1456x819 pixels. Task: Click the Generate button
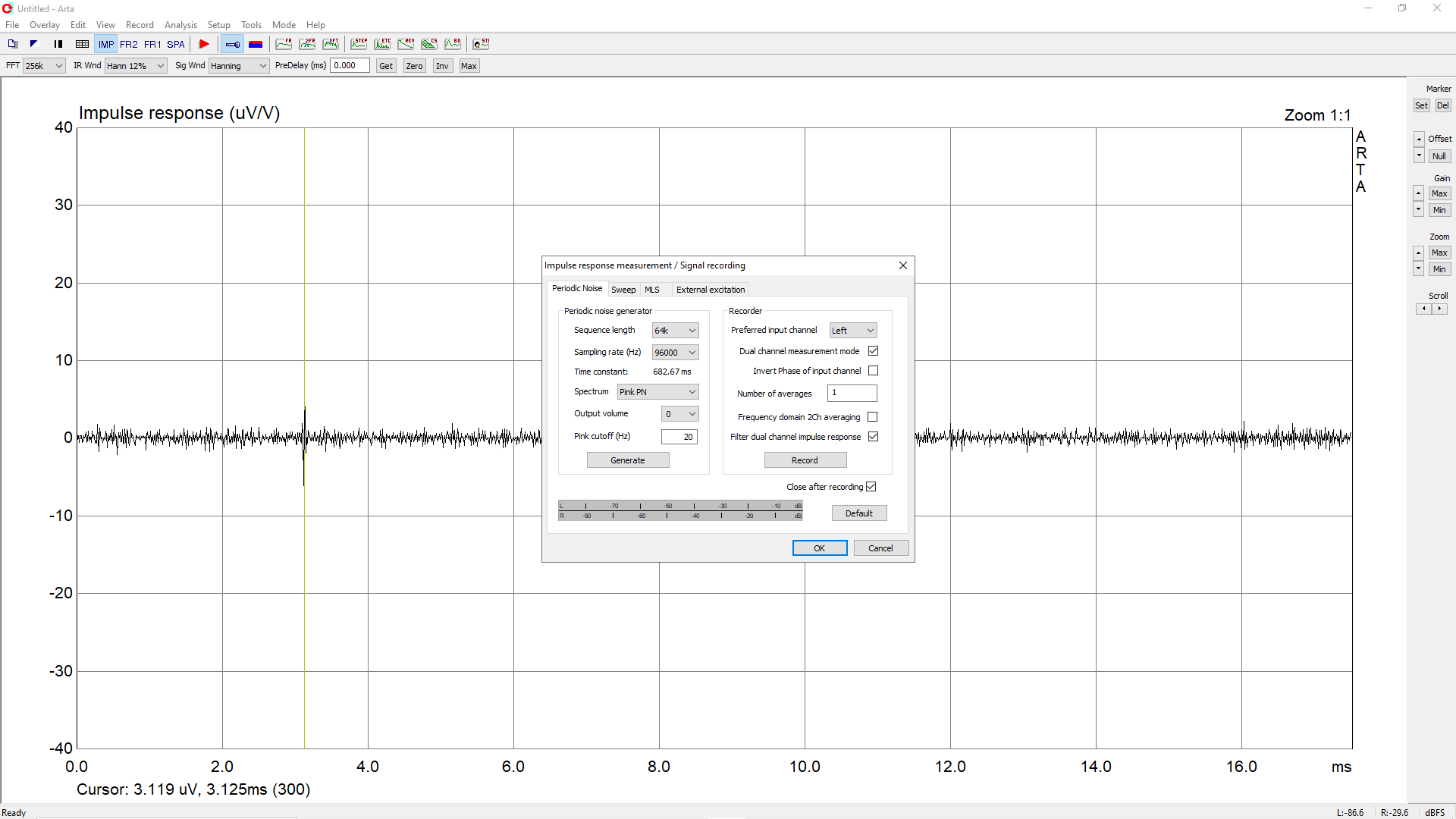(x=628, y=460)
